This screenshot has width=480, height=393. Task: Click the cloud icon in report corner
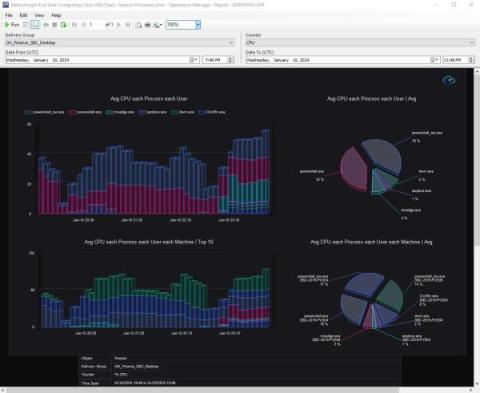coord(449,80)
